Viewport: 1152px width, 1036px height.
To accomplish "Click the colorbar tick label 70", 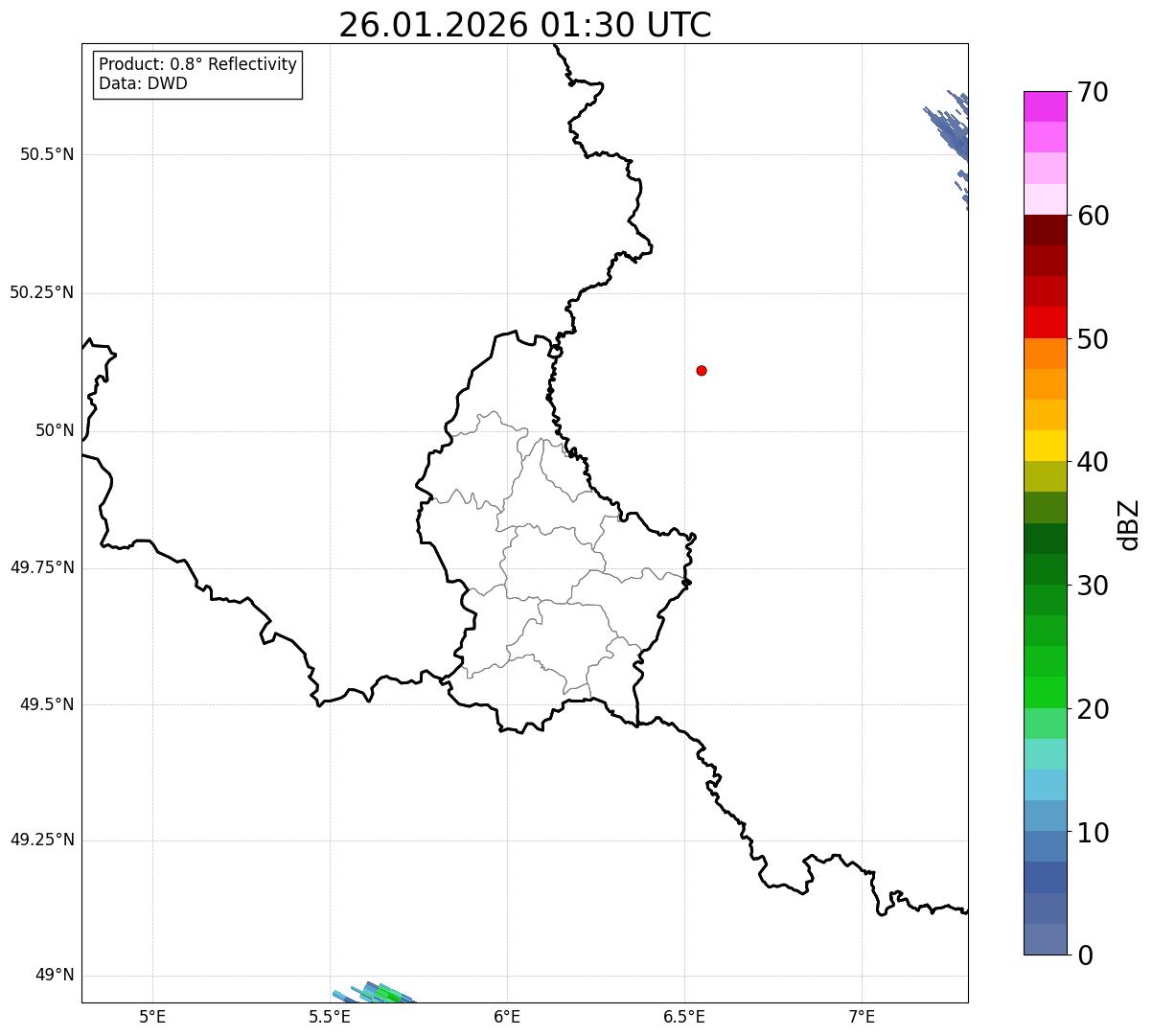I will 1093,92.
